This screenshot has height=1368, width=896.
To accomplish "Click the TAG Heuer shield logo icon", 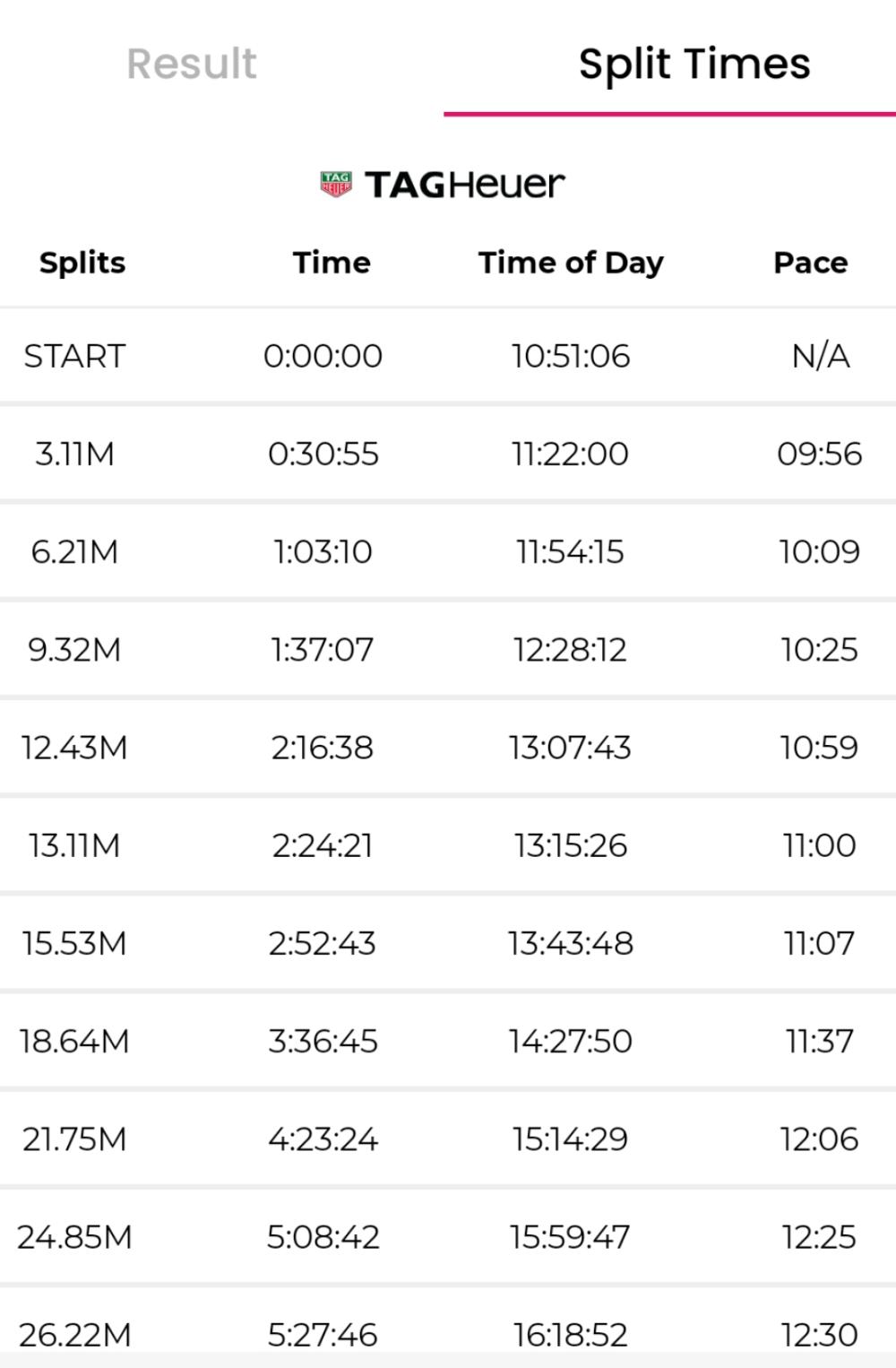I will pos(336,184).
